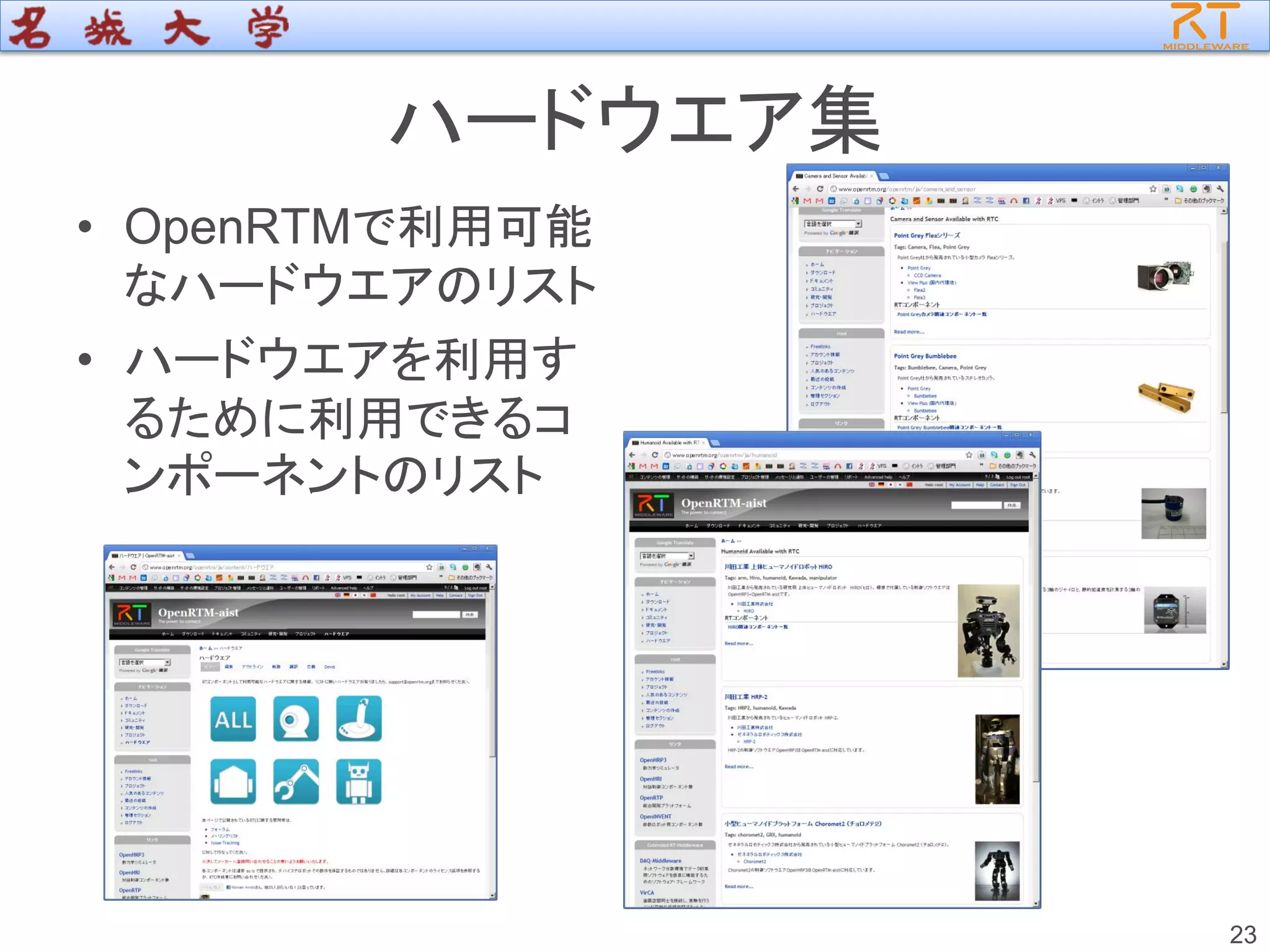Viewport: 1270px width, 952px height.
Task: Open other-bookmarks folder in Humanoid window
Action: [1012, 466]
